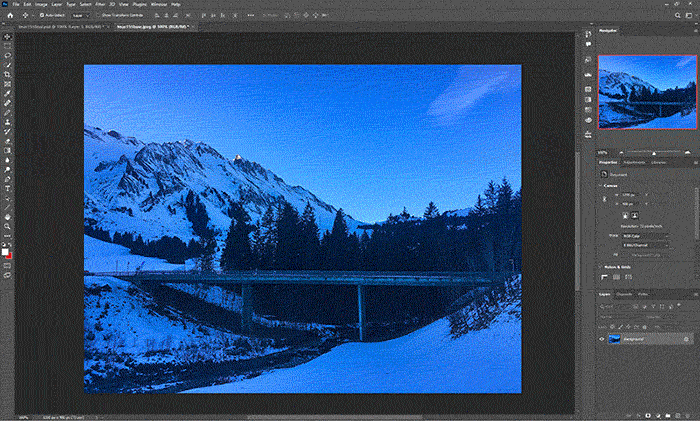Click the Navigator preview thumbnail

[x=647, y=92]
